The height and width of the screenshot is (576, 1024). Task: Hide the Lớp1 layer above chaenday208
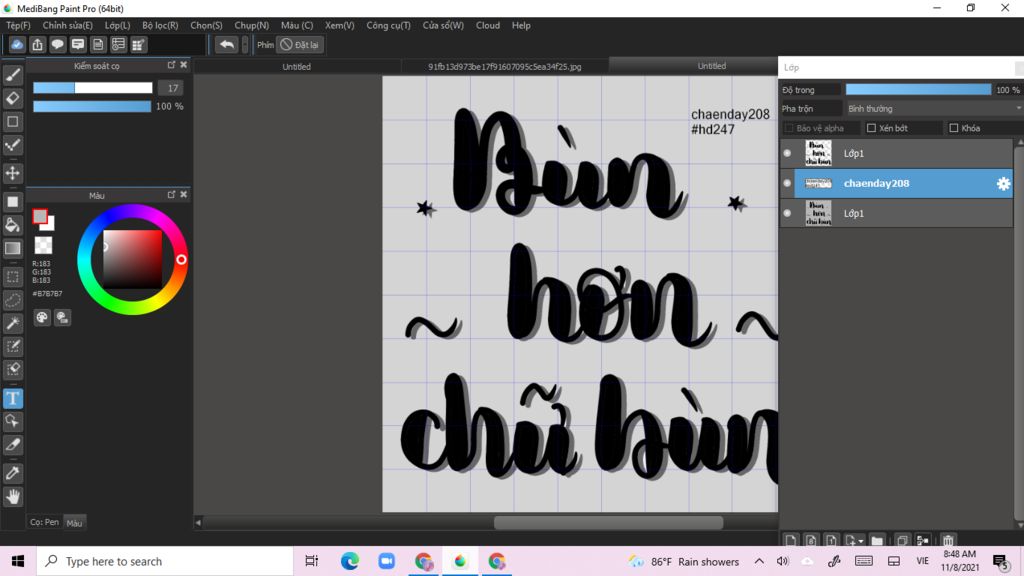[x=787, y=153]
